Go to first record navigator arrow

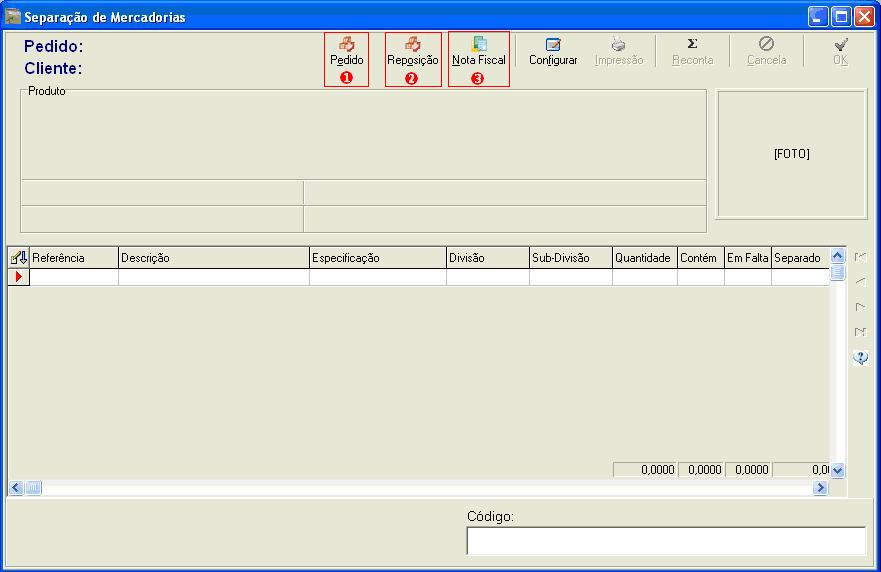860,257
